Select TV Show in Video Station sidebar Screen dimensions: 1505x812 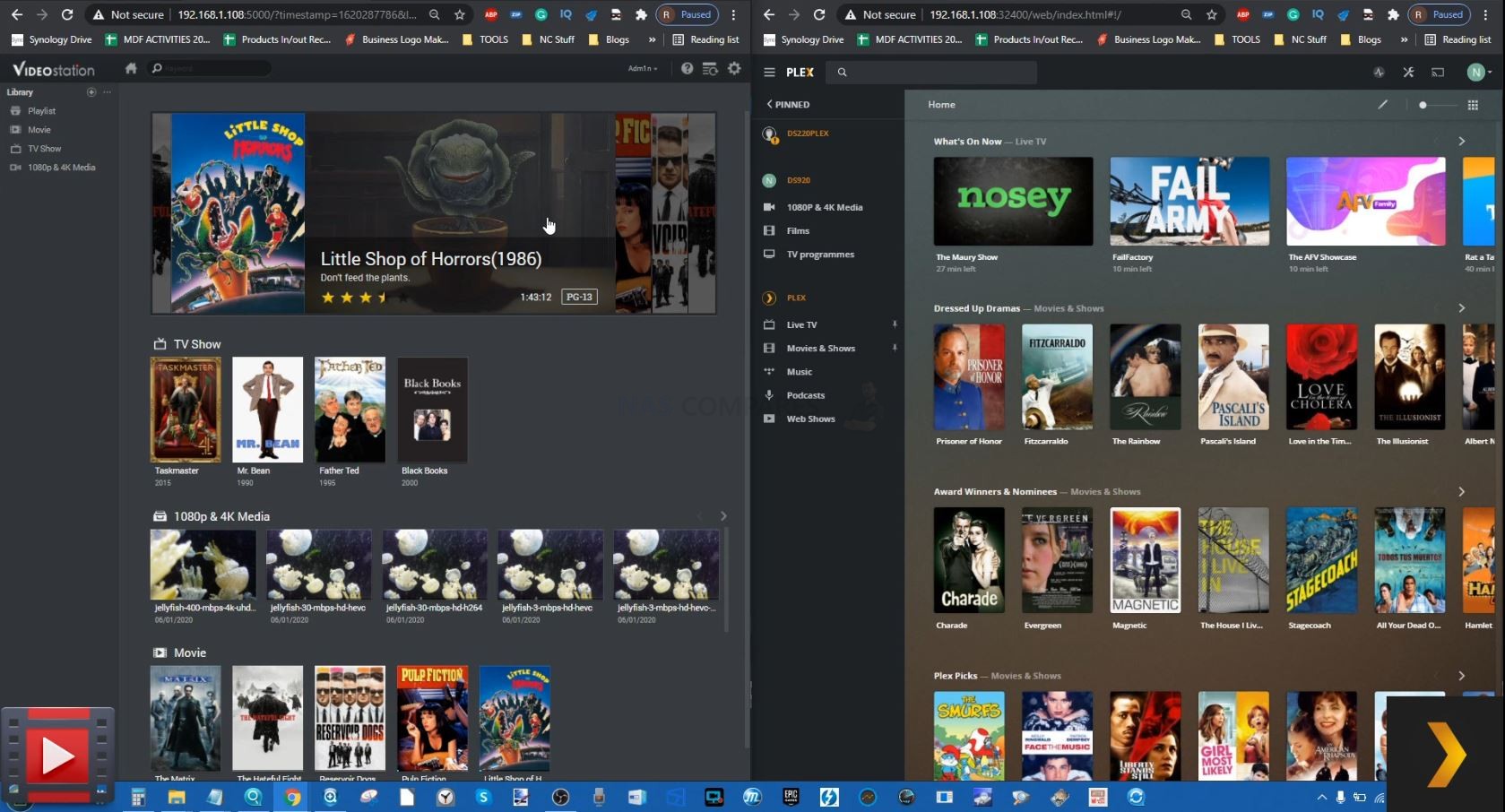44,149
